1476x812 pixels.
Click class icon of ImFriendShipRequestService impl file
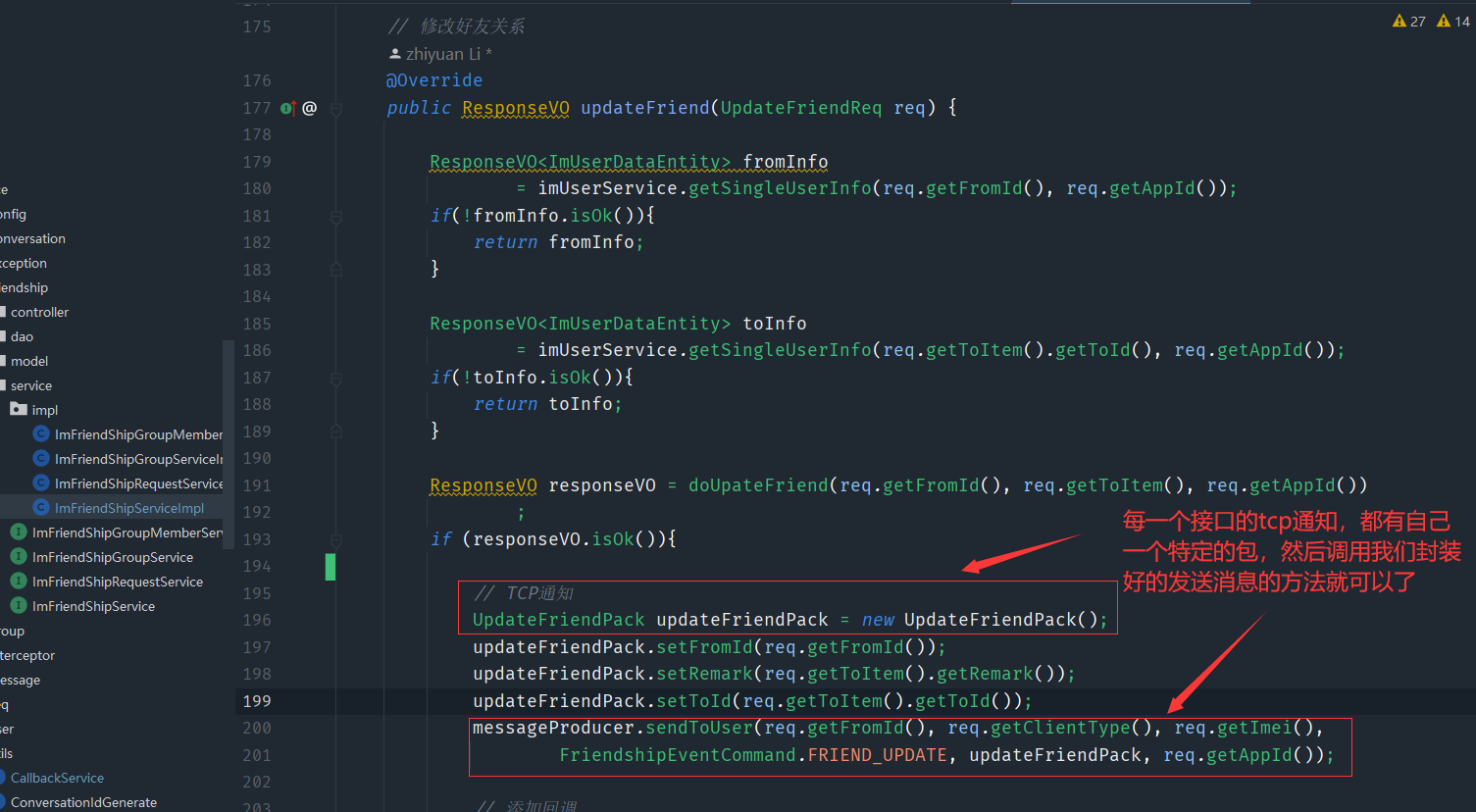point(41,482)
